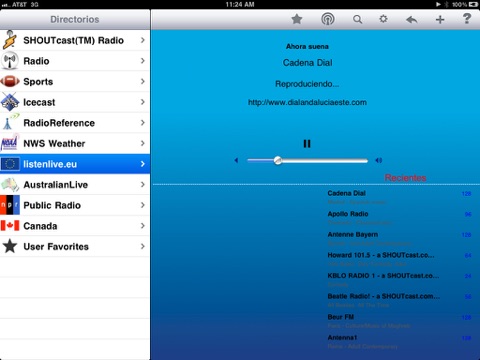480x360 pixels.
Task: Expand Radio row chevron
Action: click(143, 61)
